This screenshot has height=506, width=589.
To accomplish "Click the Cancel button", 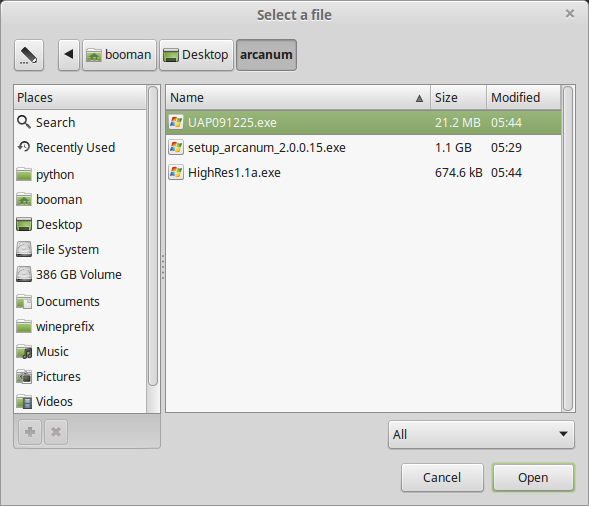I will [x=442, y=477].
